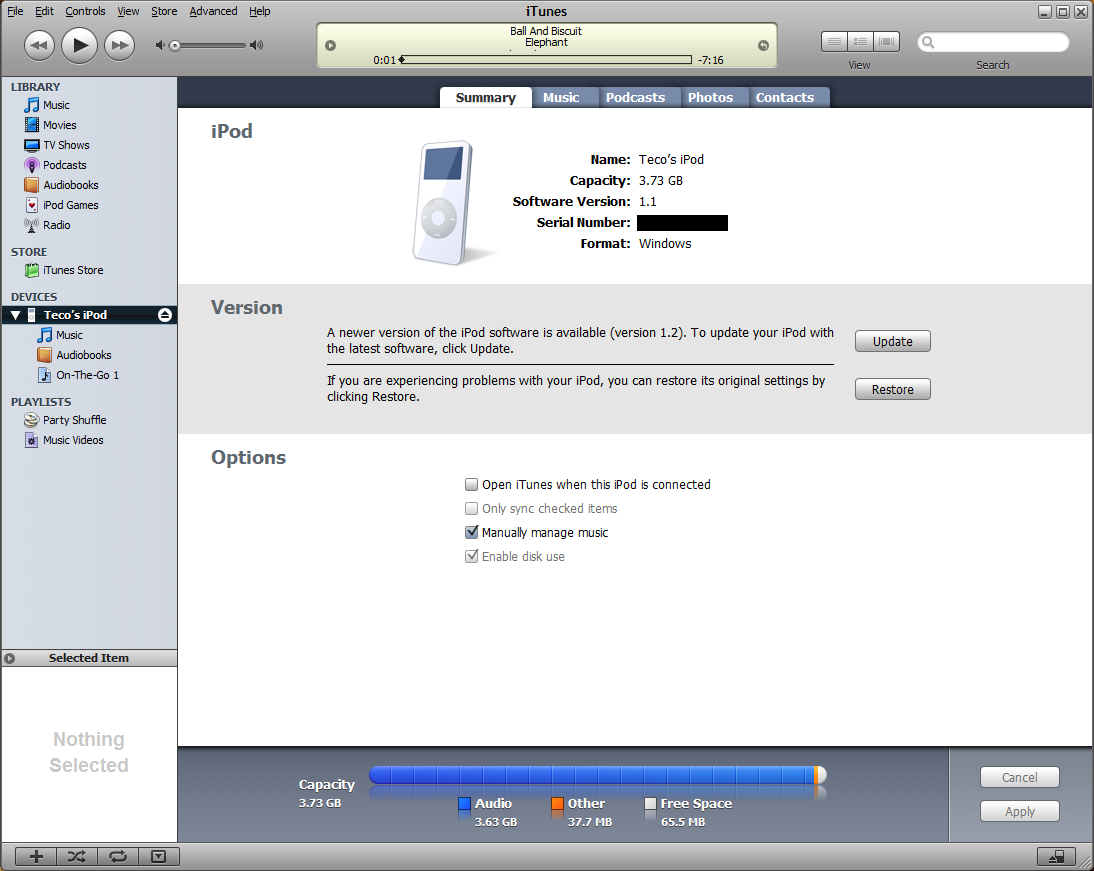Click the Update button

[893, 341]
